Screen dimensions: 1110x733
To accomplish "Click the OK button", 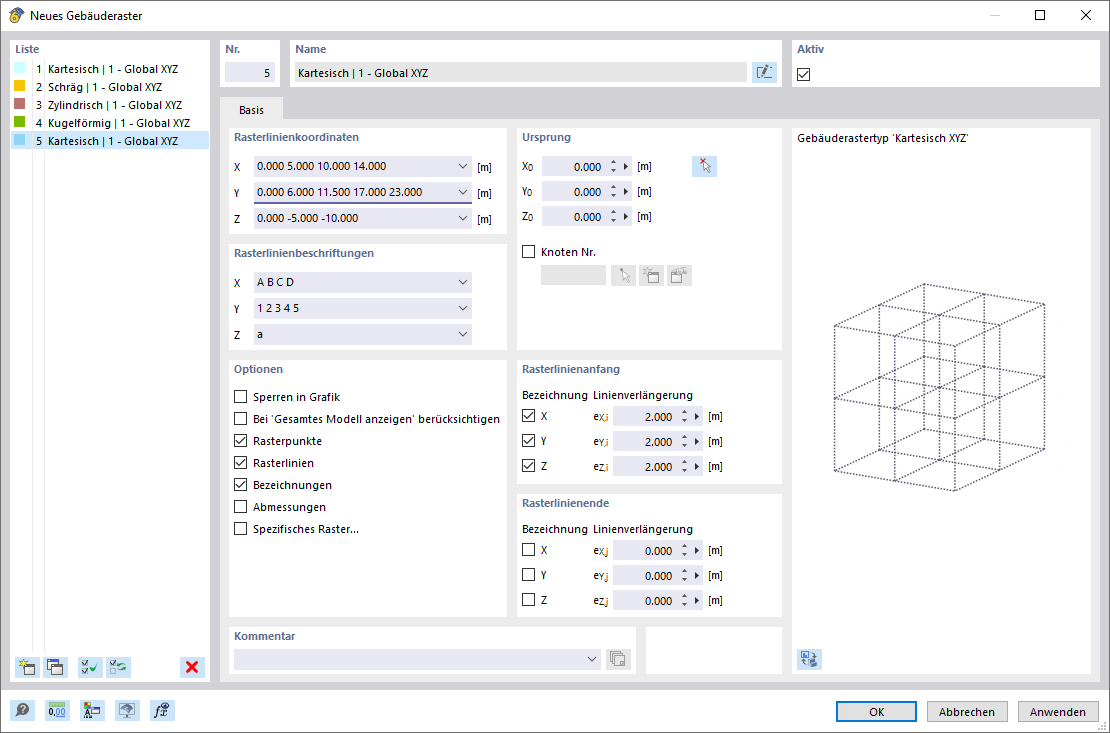I will click(876, 712).
